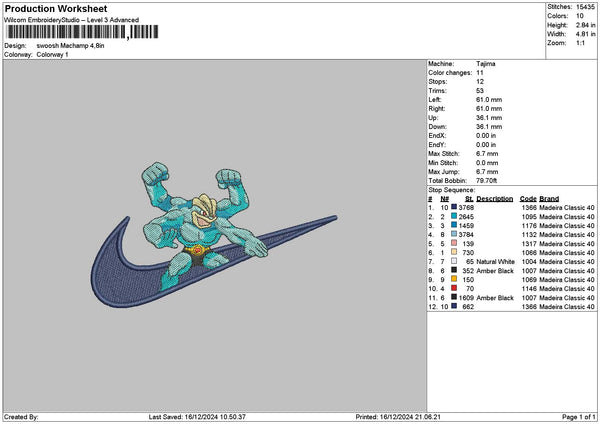Pick the orange swatch in the 150 row
Image resolution: width=600 pixels, height=424 pixels.
coord(454,279)
